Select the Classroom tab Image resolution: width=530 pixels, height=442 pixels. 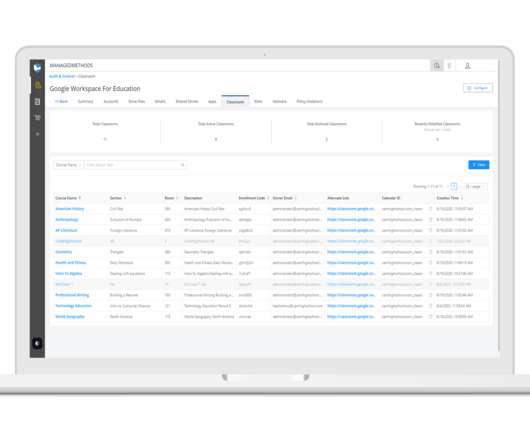point(235,101)
